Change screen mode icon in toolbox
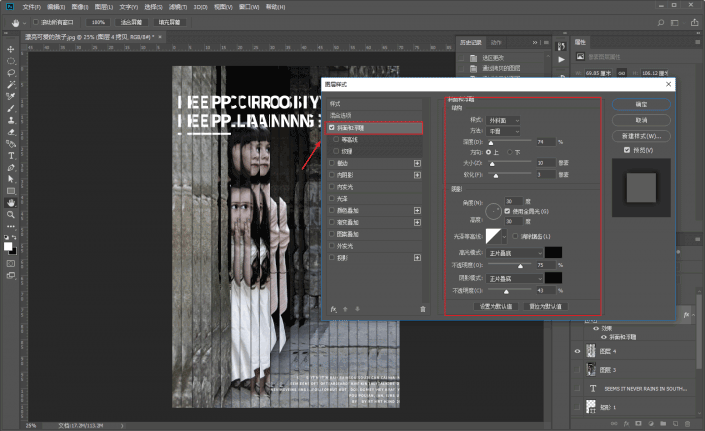 tap(11, 275)
